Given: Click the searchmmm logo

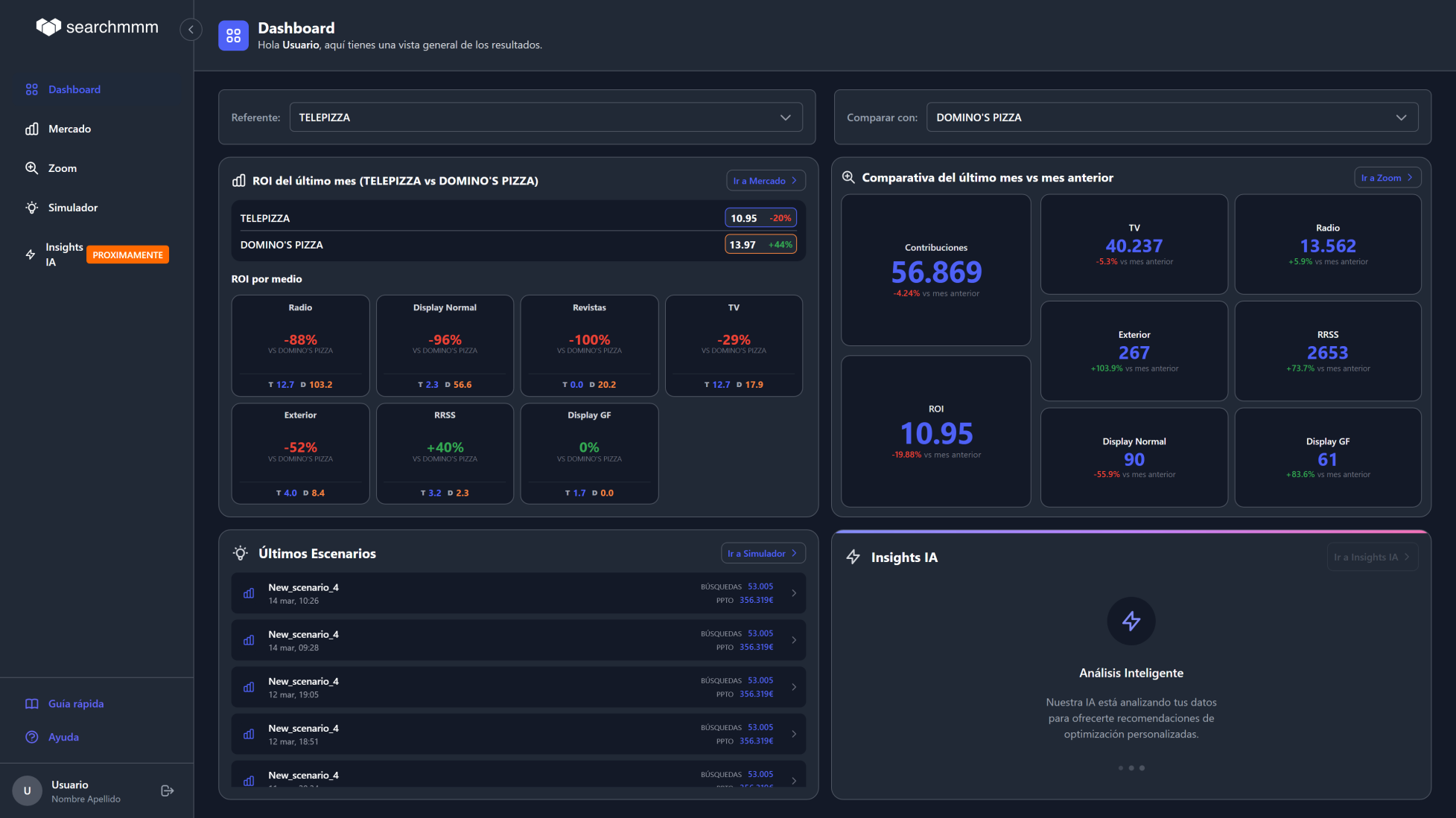Looking at the screenshot, I should pyautogui.click(x=97, y=27).
